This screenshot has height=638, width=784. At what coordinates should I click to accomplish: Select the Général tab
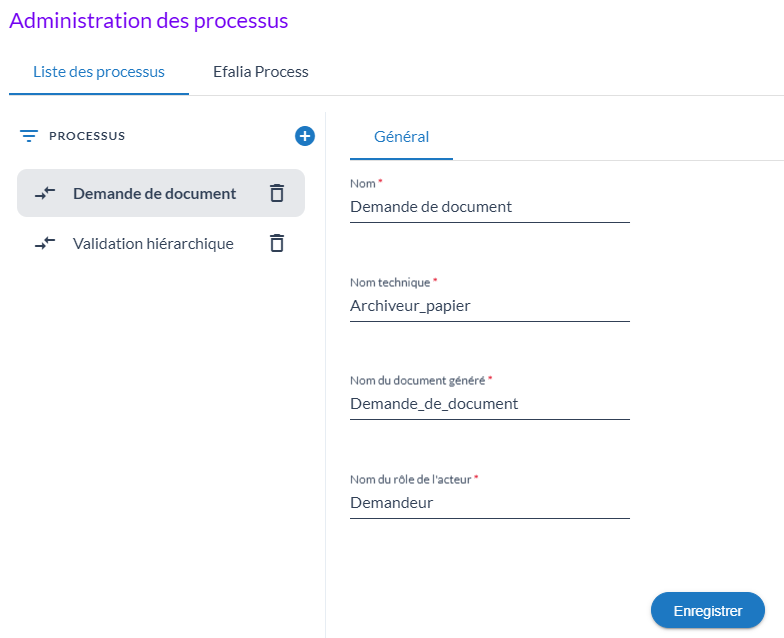point(401,137)
